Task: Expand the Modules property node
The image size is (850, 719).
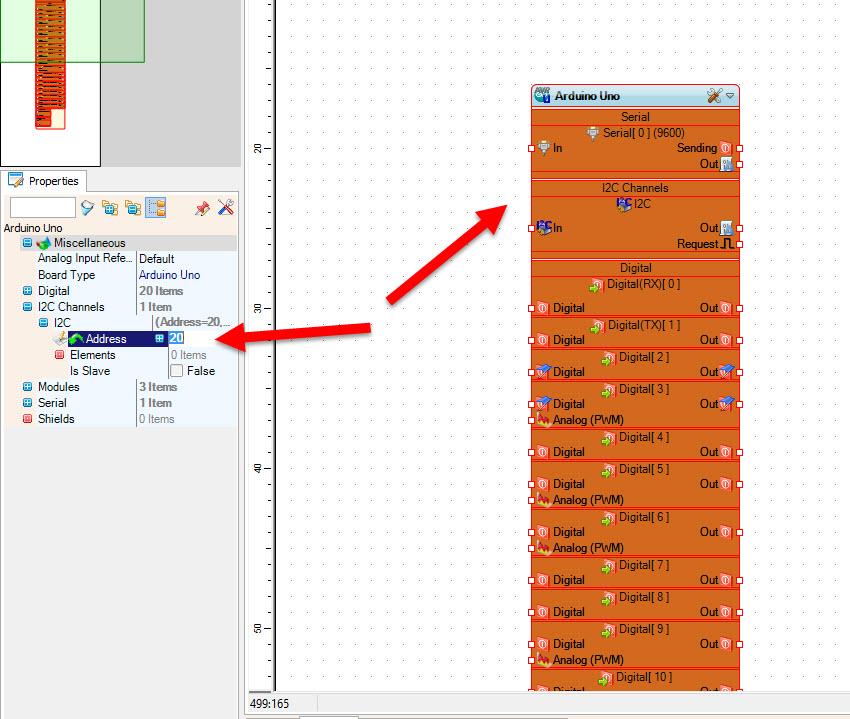Action: point(27,387)
